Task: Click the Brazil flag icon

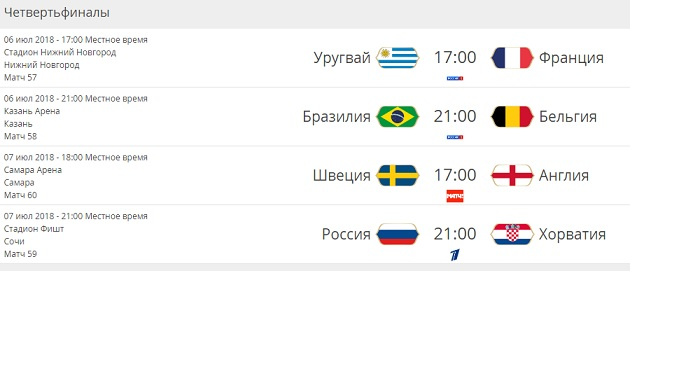Action: (397, 117)
